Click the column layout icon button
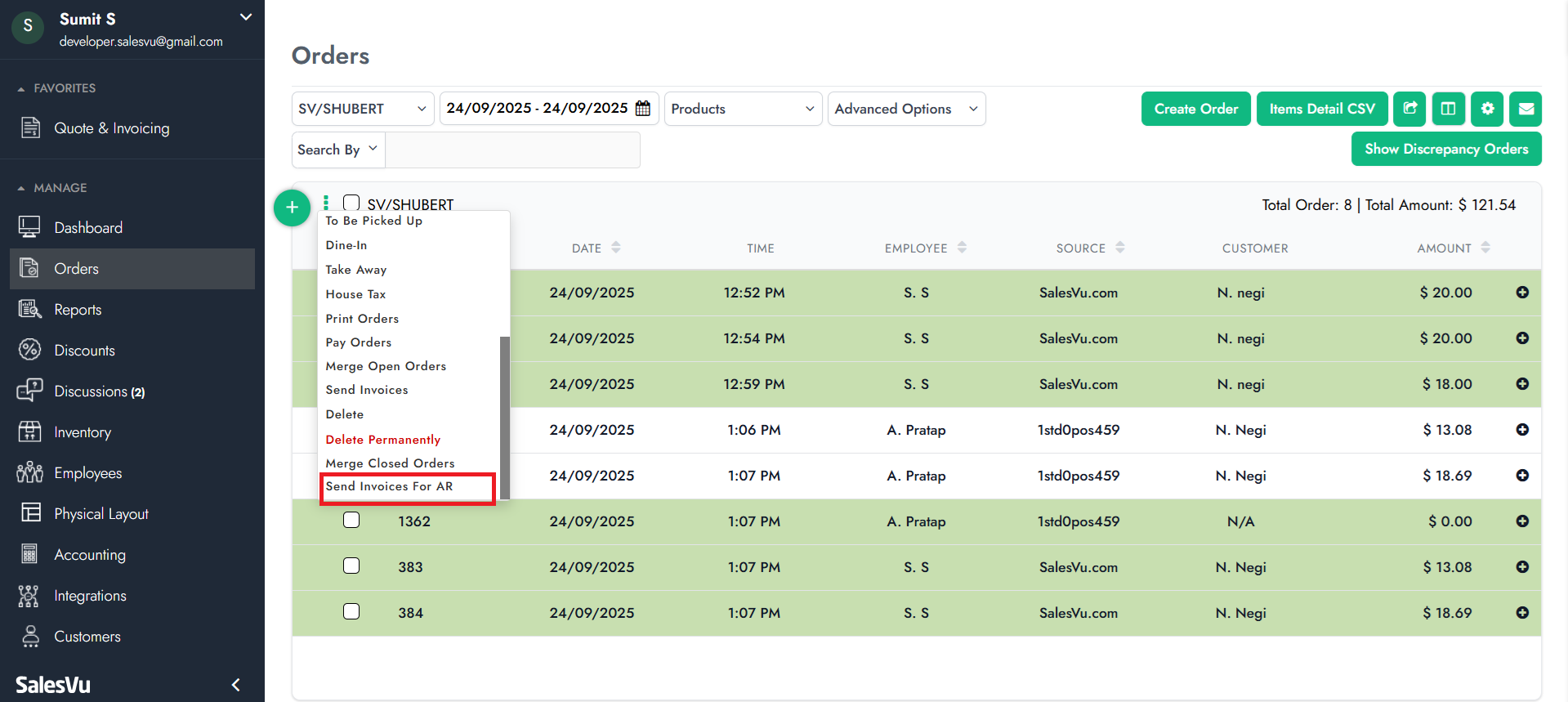1568x702 pixels. pos(1448,109)
